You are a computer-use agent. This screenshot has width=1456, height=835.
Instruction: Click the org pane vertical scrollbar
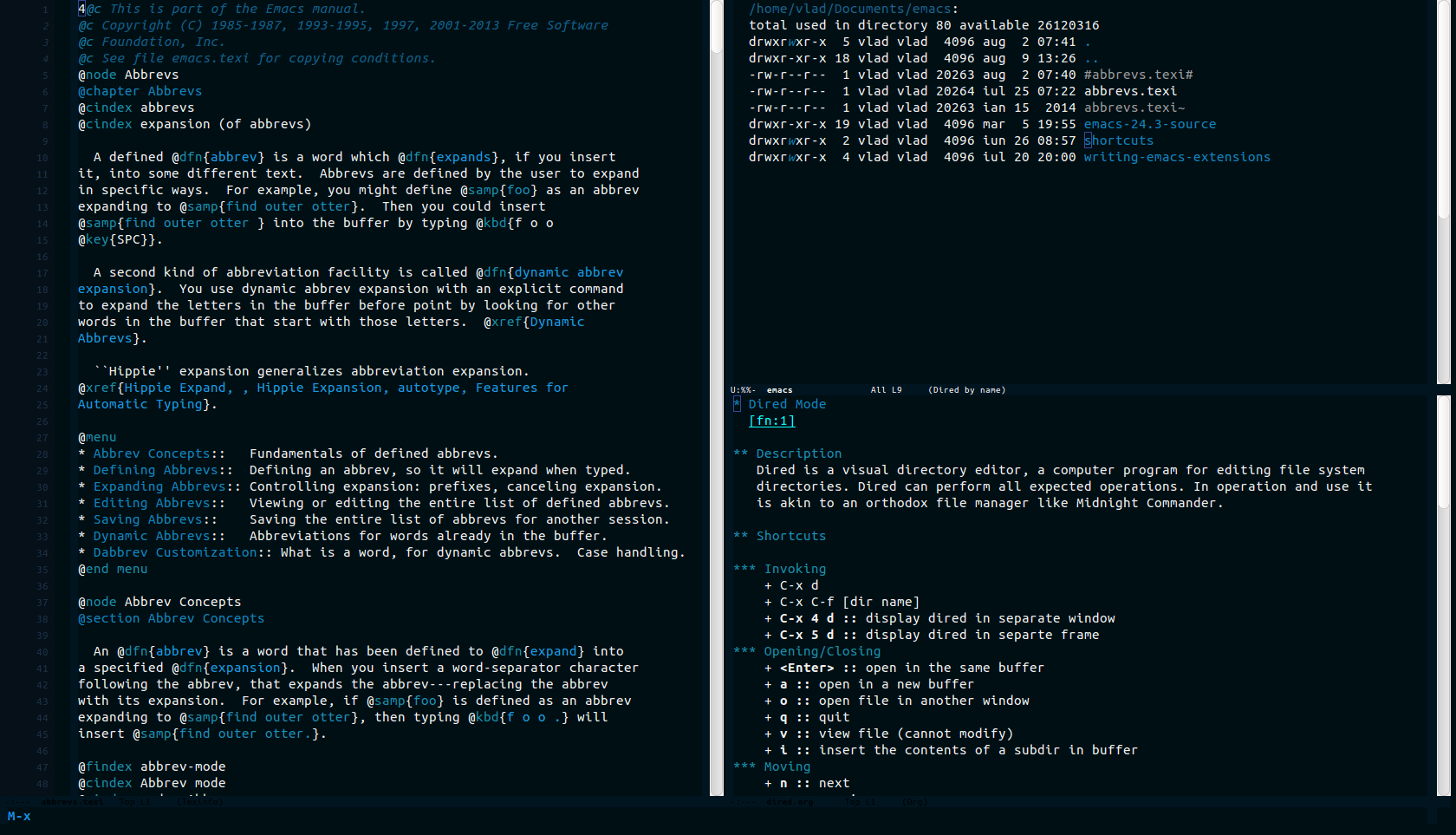pos(1443,596)
